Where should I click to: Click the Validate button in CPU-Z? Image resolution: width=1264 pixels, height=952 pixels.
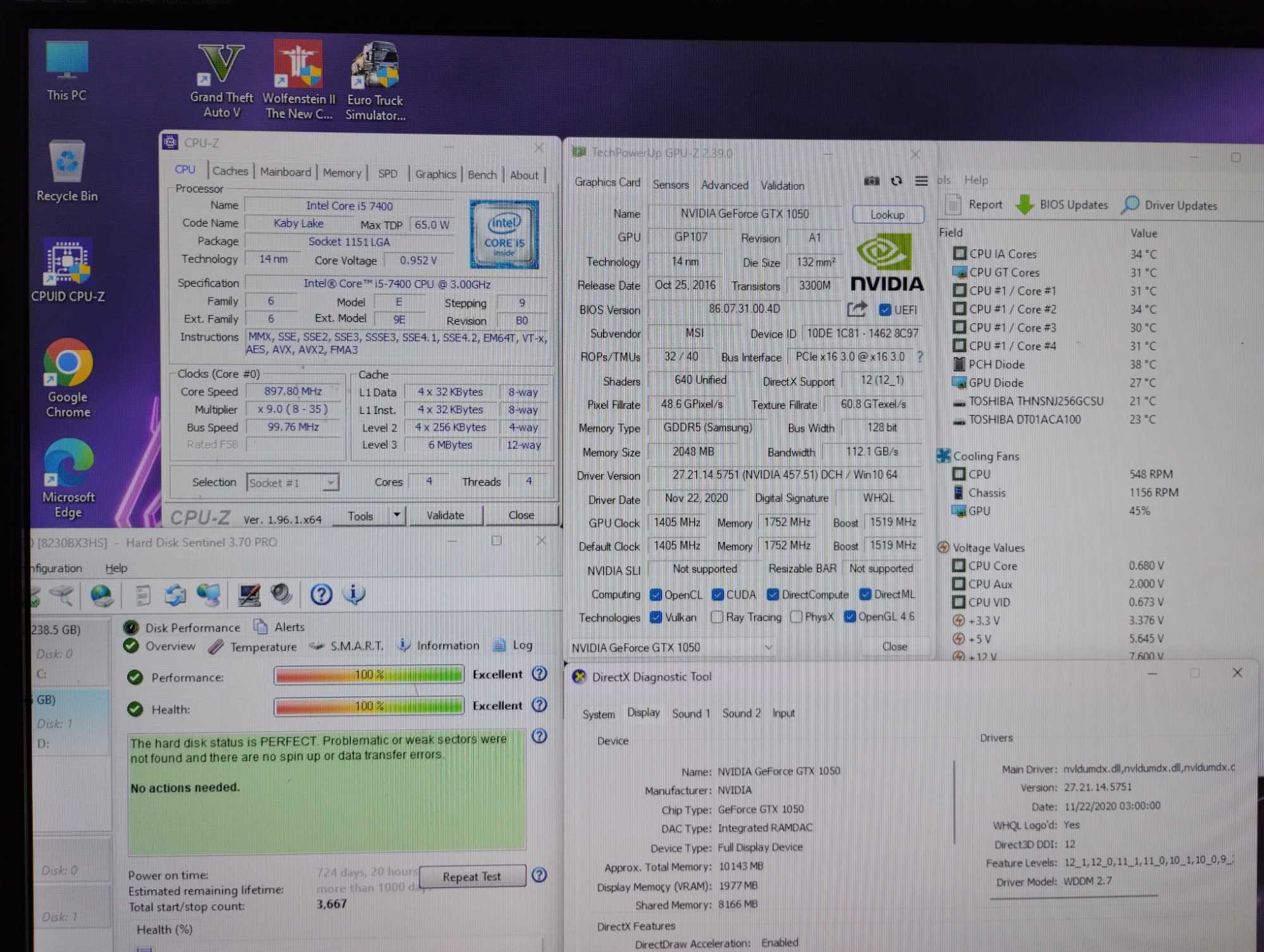click(446, 515)
